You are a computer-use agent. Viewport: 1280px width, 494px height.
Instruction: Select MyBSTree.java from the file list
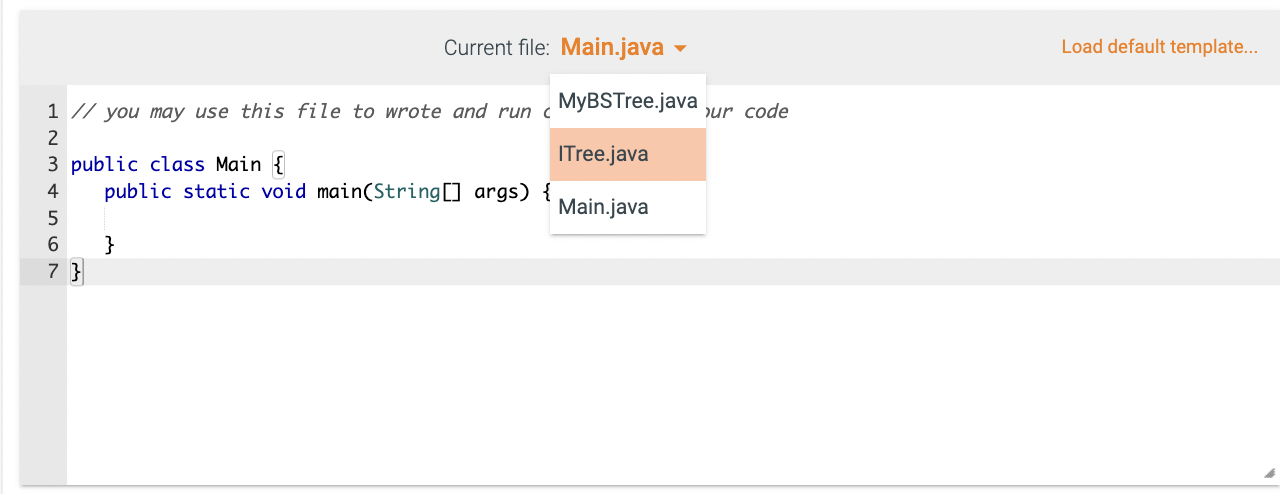pyautogui.click(x=628, y=101)
